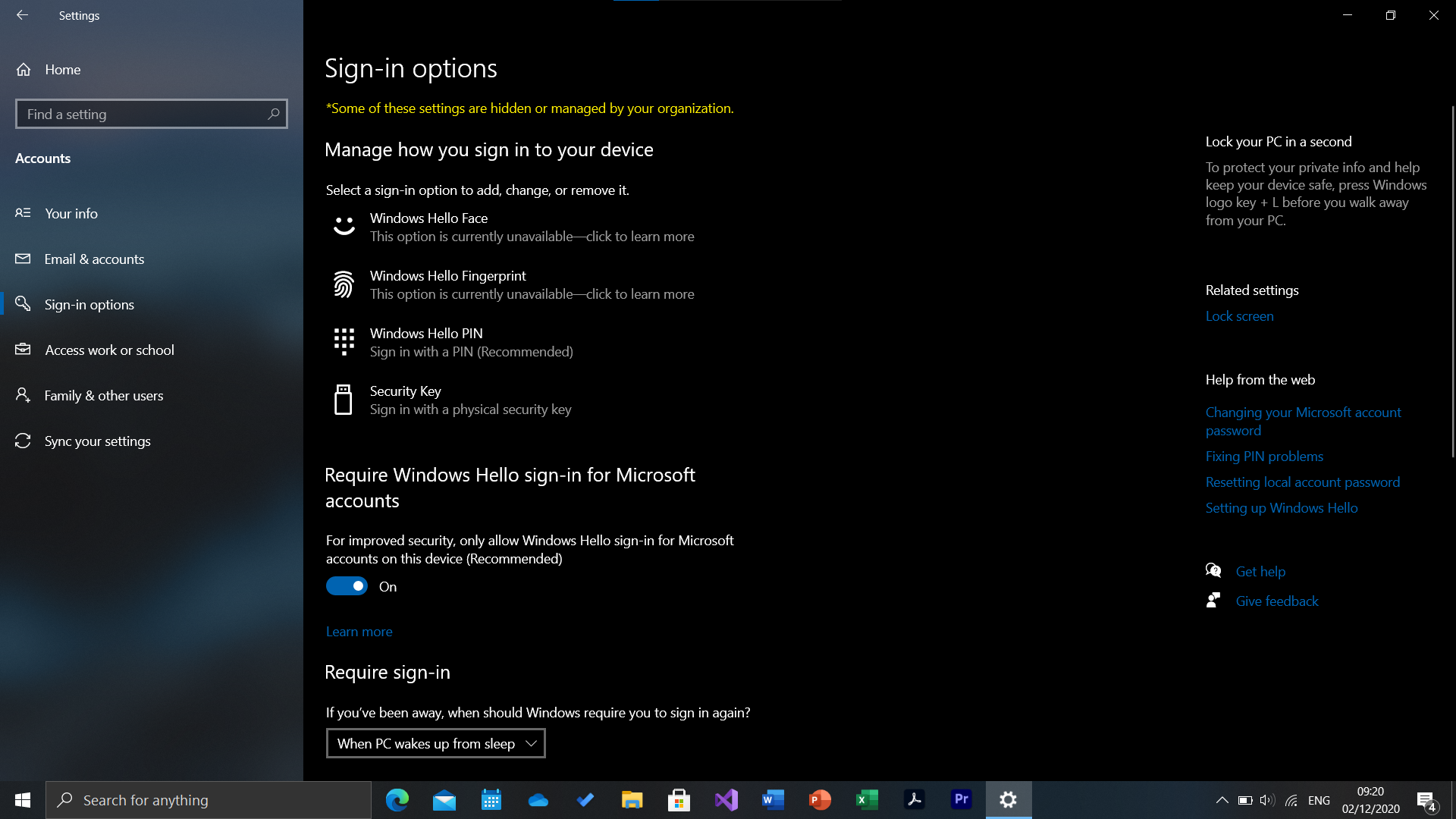Open Microsoft To Do from the taskbar
Viewport: 1456px width, 819px height.
[x=585, y=800]
